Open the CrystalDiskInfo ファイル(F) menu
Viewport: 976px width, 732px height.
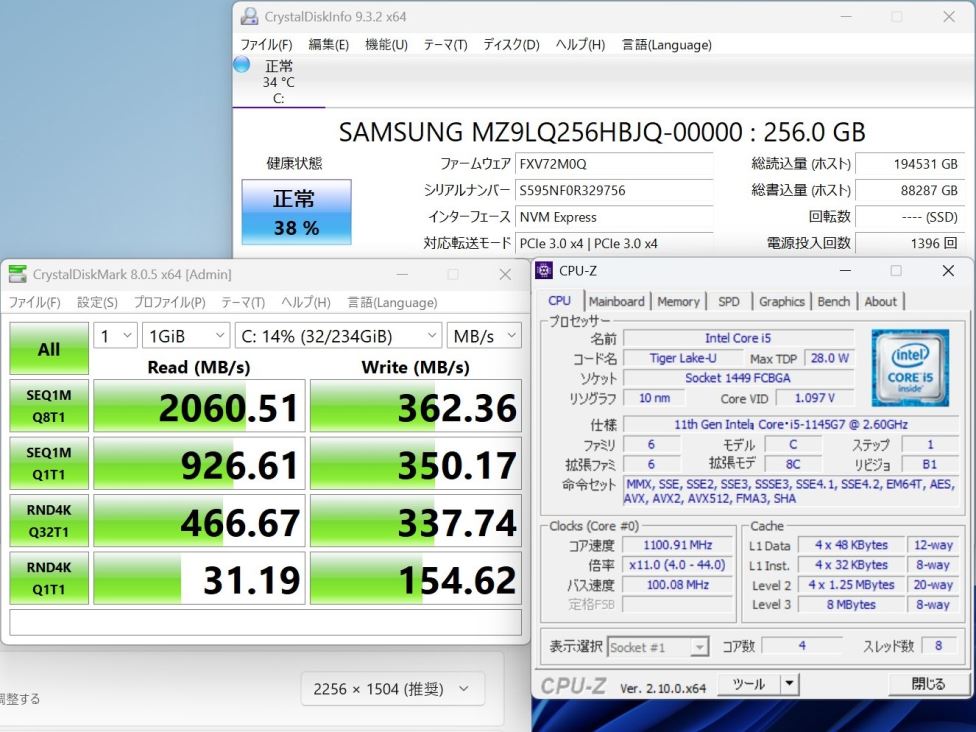266,45
